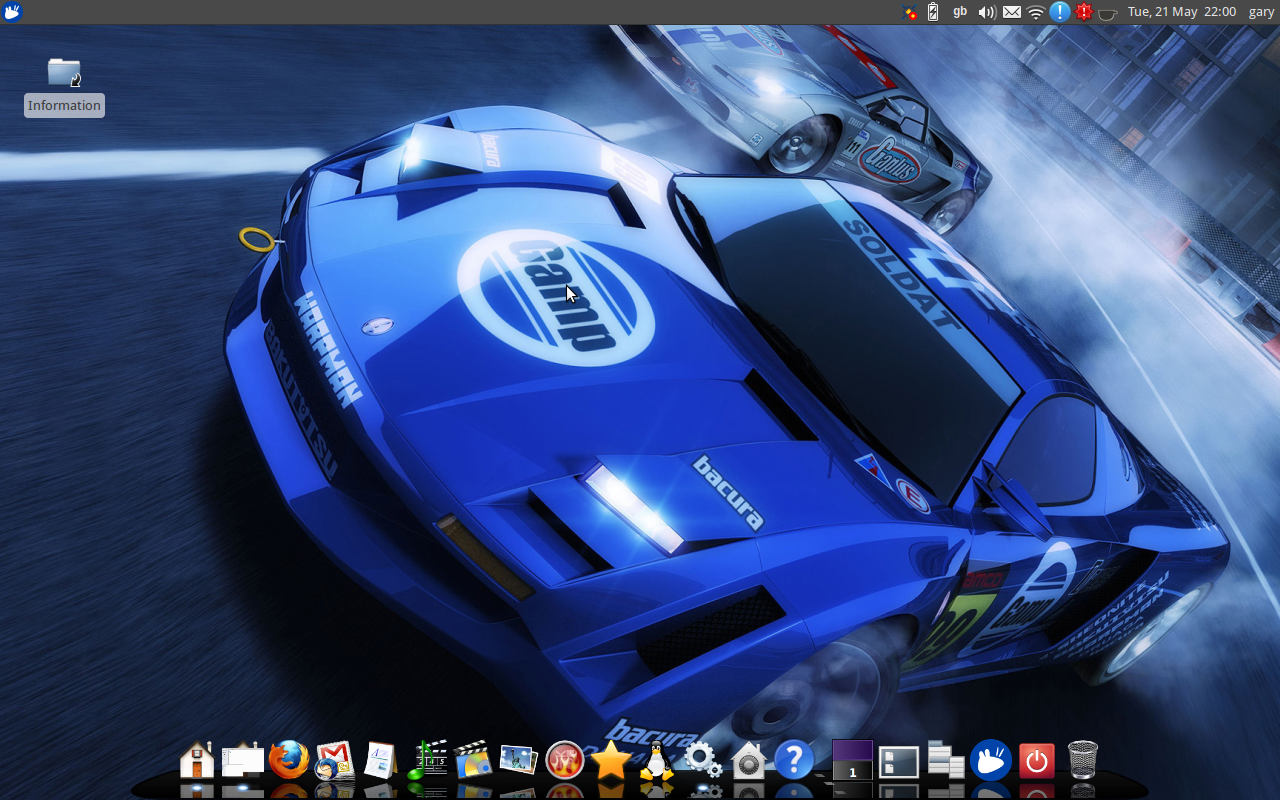This screenshot has width=1280, height=800.
Task: Click the coffee cup tray icon
Action: tap(1107, 13)
